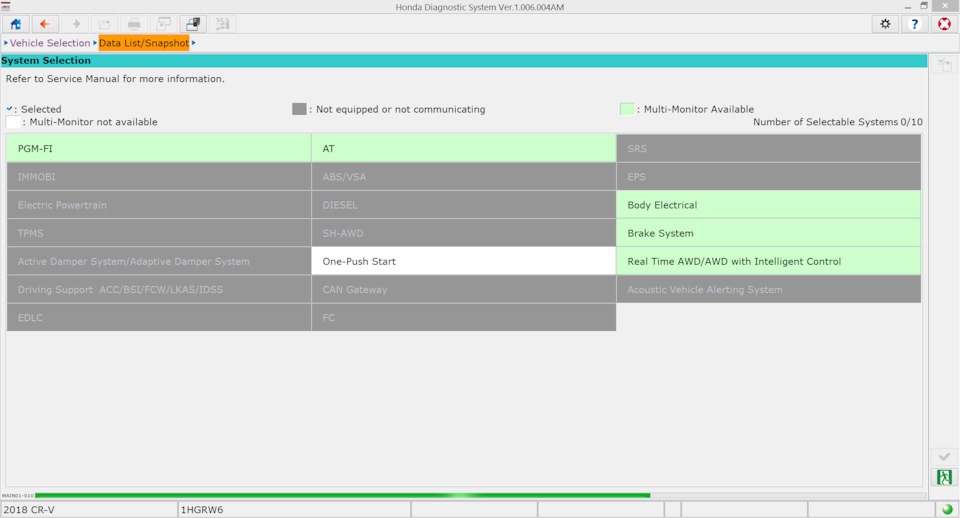The width and height of the screenshot is (960, 518).
Task: Click the greyed Driving Support ACC/BSI tile
Action: (159, 290)
